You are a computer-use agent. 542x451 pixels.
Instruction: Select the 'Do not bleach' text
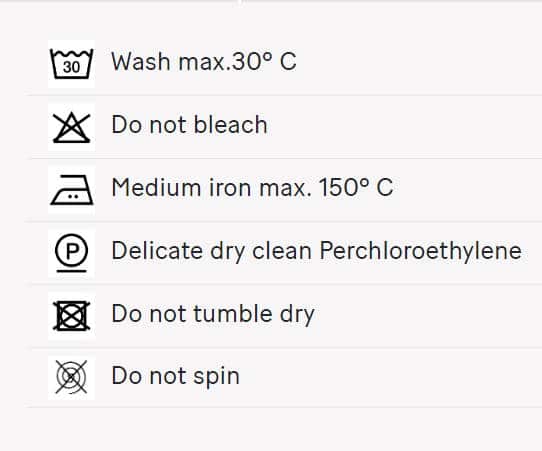point(189,124)
